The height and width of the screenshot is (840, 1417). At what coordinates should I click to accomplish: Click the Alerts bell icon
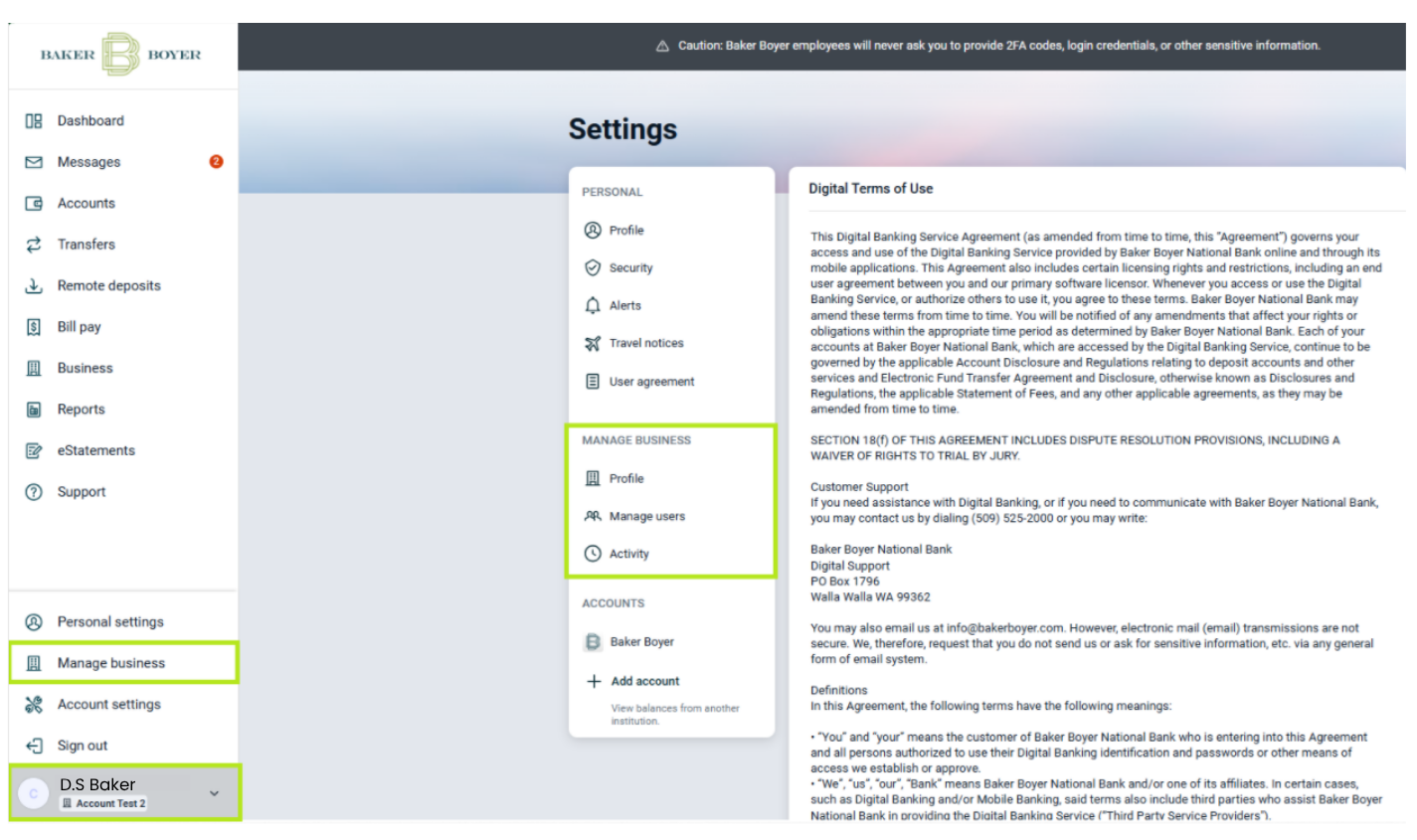coord(593,306)
